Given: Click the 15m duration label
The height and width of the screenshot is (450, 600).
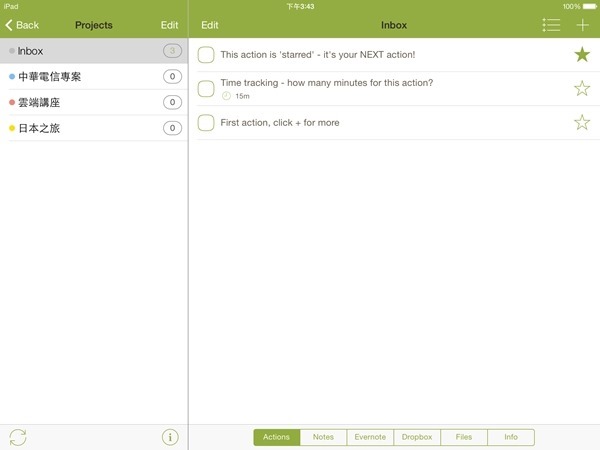Looking at the screenshot, I should (x=242, y=96).
